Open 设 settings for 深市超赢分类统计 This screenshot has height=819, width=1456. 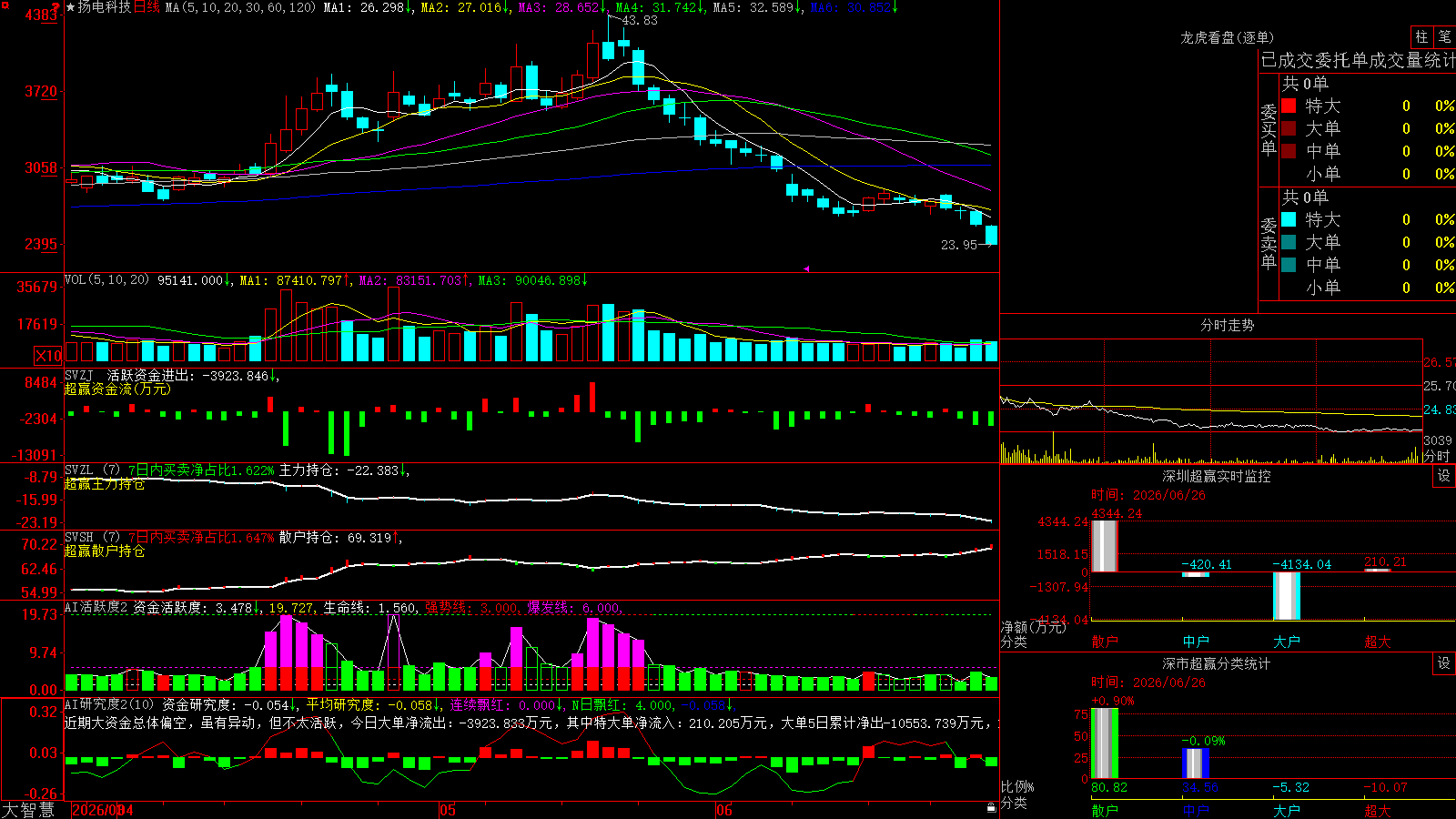point(1444,663)
